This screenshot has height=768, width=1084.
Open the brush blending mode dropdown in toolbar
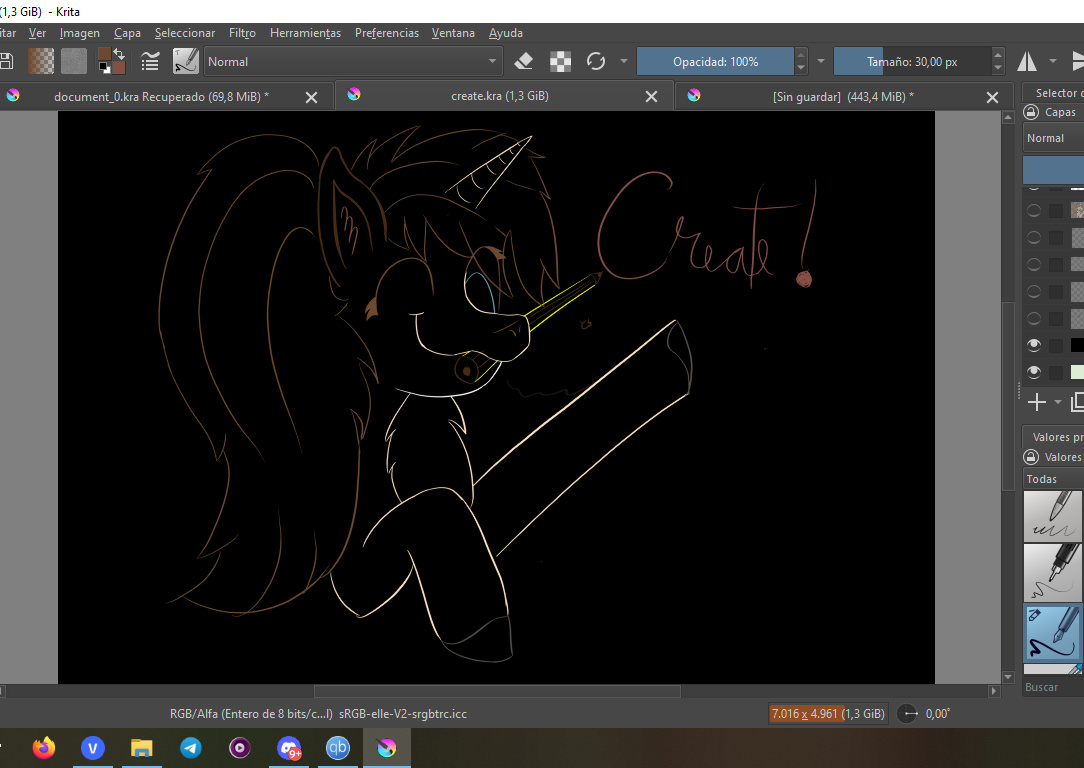(x=353, y=62)
